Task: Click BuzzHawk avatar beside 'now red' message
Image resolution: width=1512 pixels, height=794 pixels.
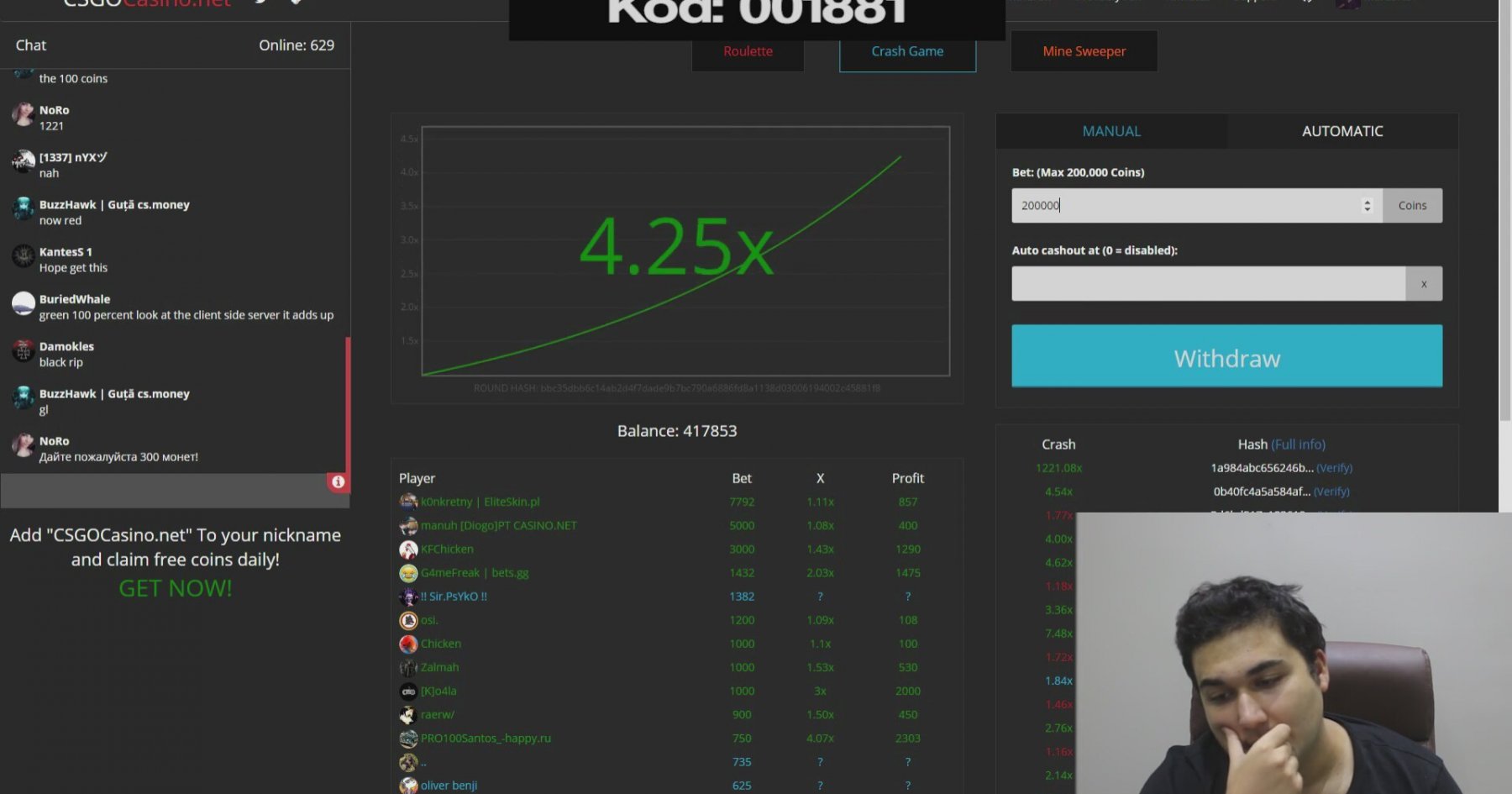Action: tap(24, 208)
